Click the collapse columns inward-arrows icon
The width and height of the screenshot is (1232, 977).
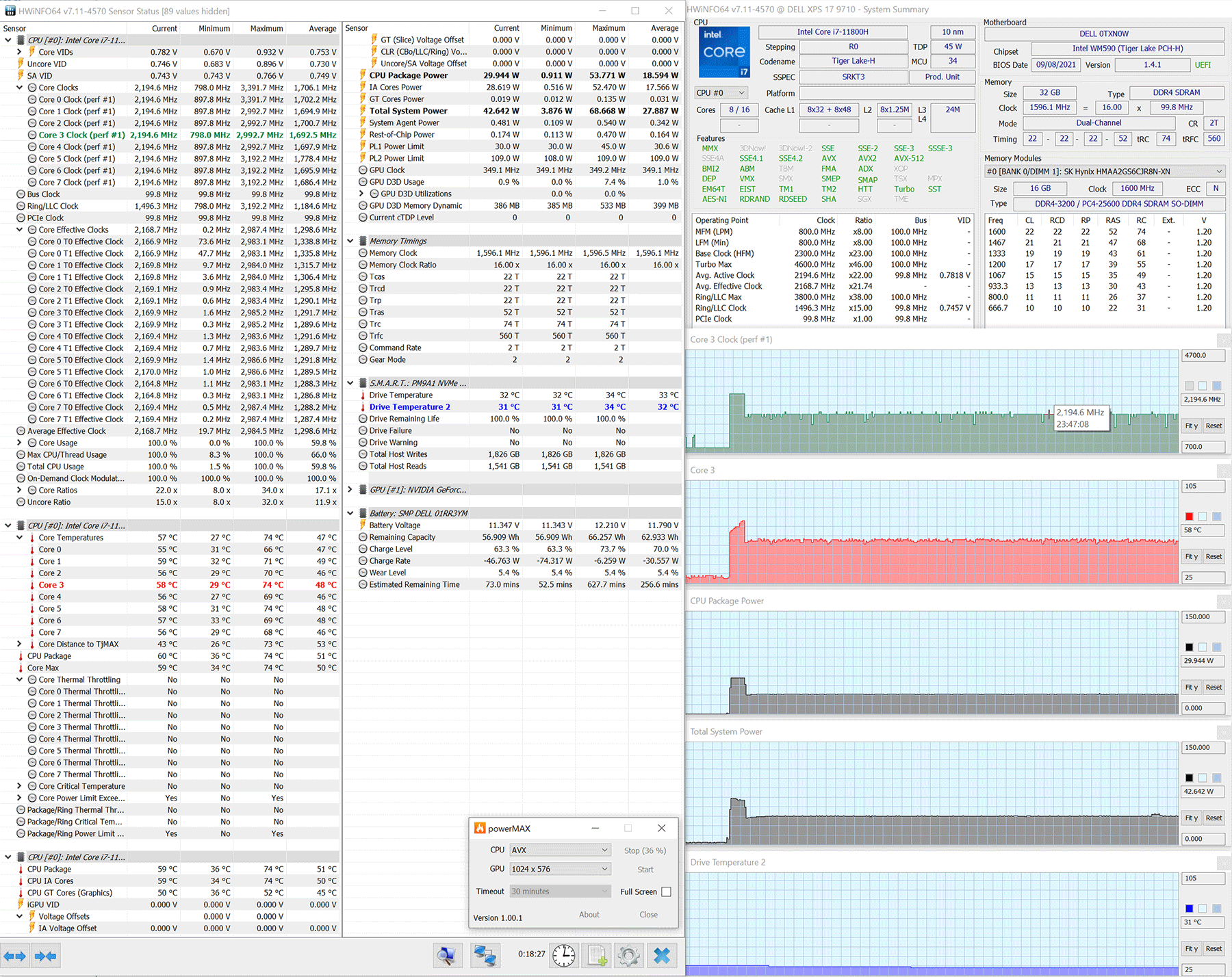(x=46, y=956)
